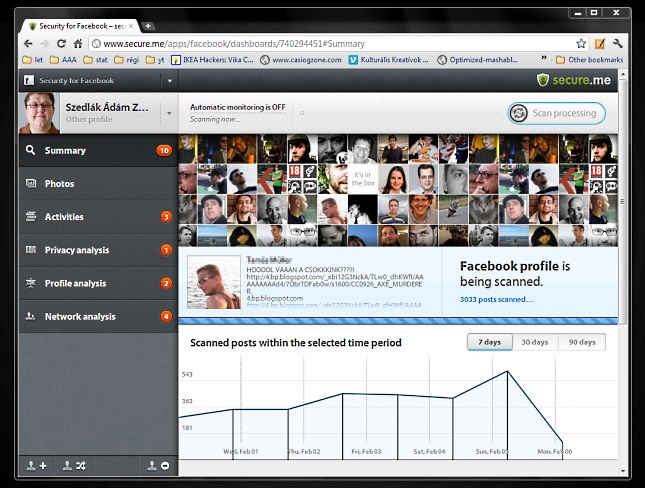This screenshot has height=488, width=645.
Task: Click the striped scan progress bar
Action: 398,321
